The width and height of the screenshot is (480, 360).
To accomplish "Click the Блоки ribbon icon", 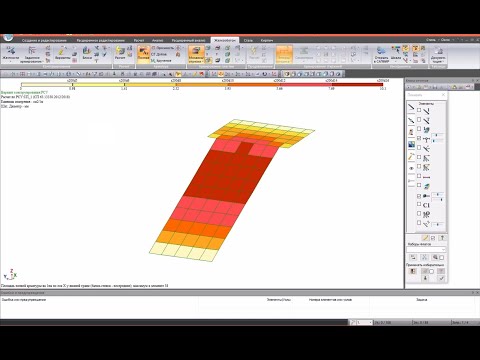I will (87, 53).
